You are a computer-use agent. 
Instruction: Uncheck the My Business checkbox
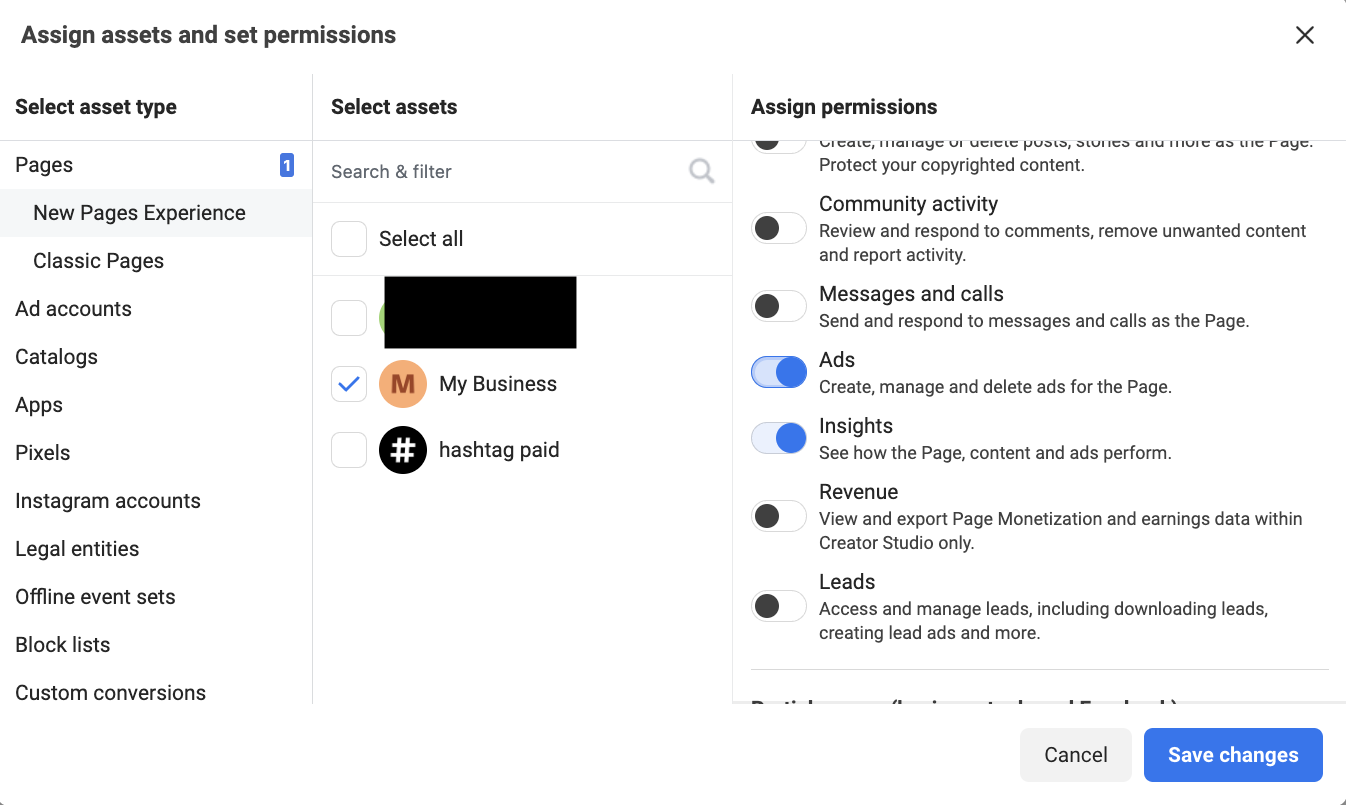coord(349,384)
